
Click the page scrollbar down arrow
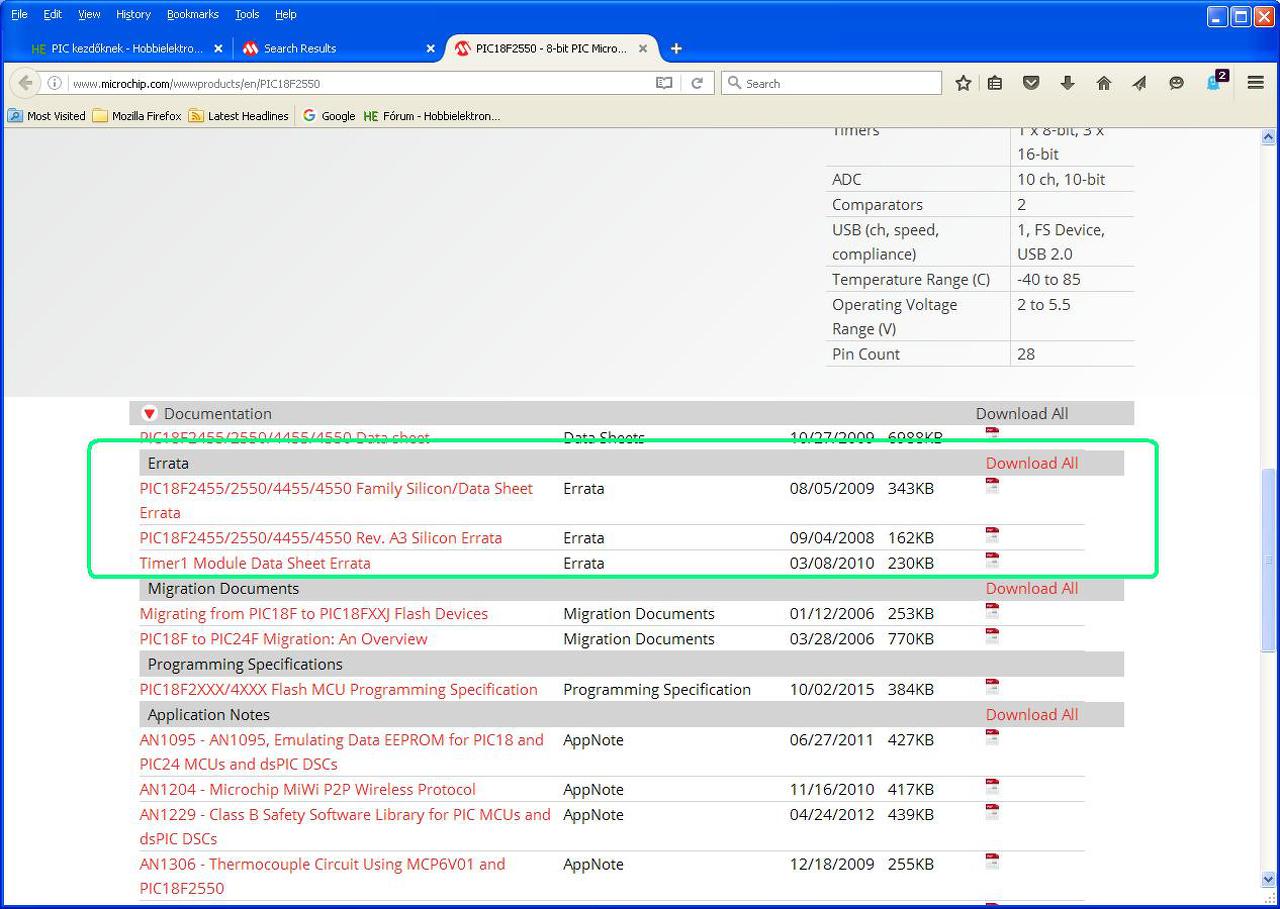pyautogui.click(x=1269, y=880)
